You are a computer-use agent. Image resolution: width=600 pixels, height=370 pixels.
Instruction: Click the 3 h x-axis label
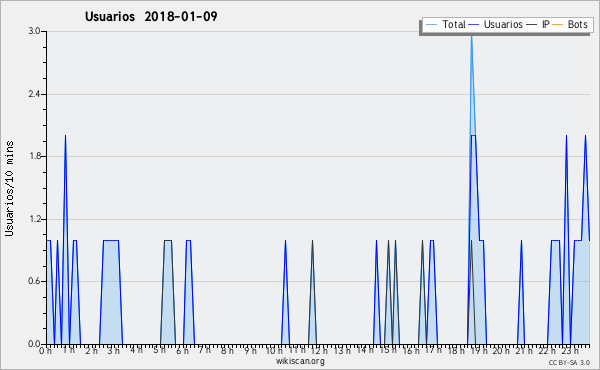click(x=113, y=350)
